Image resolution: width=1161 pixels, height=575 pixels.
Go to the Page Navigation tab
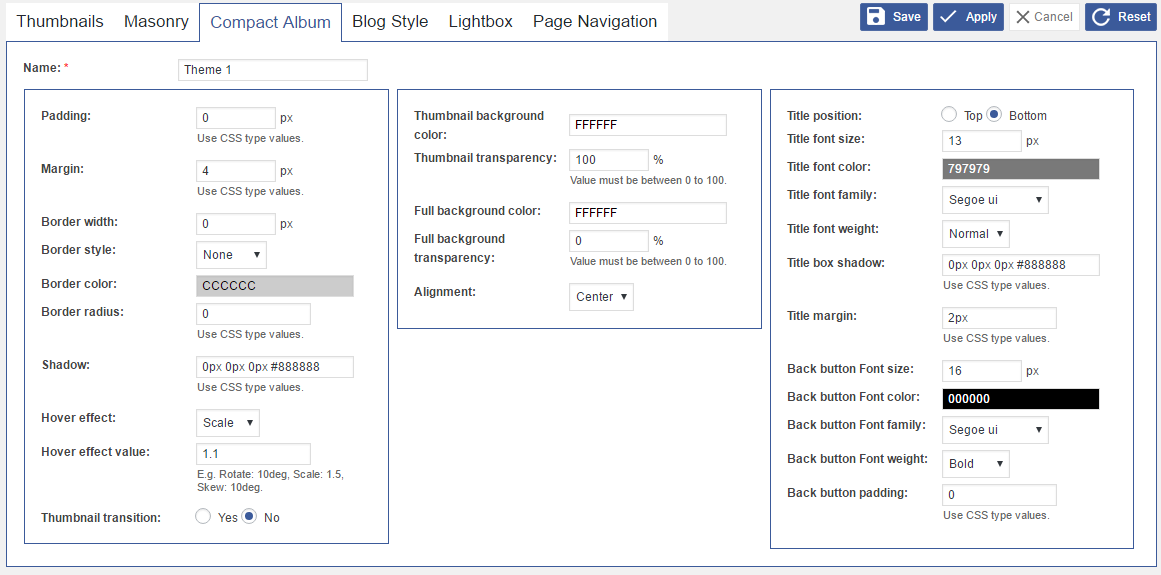(x=595, y=21)
